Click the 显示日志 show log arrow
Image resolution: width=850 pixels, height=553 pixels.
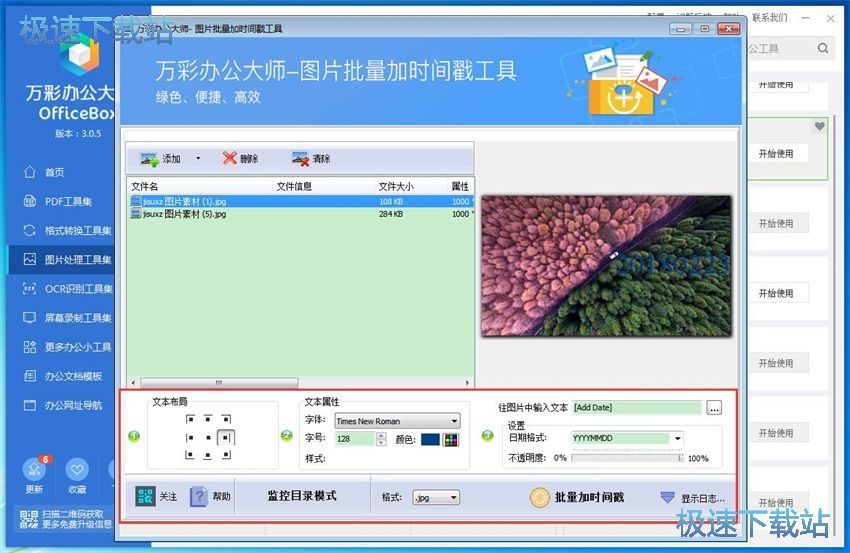[667, 497]
